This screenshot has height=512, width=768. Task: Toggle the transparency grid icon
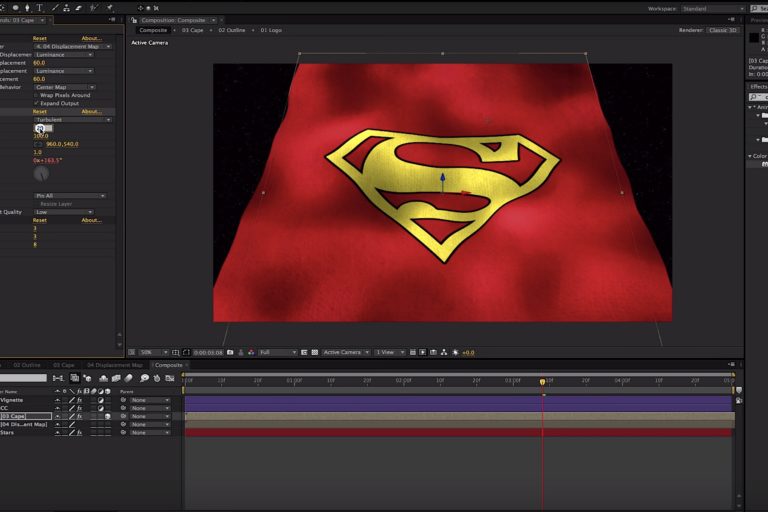(x=314, y=352)
